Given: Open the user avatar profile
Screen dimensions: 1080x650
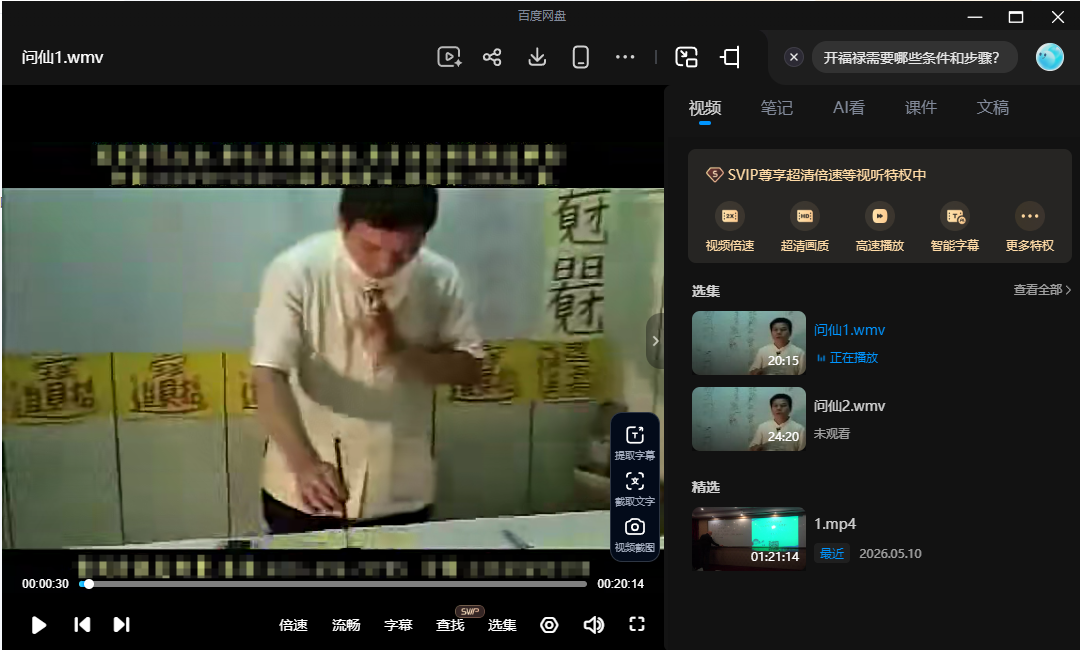Looking at the screenshot, I should pyautogui.click(x=1050, y=57).
